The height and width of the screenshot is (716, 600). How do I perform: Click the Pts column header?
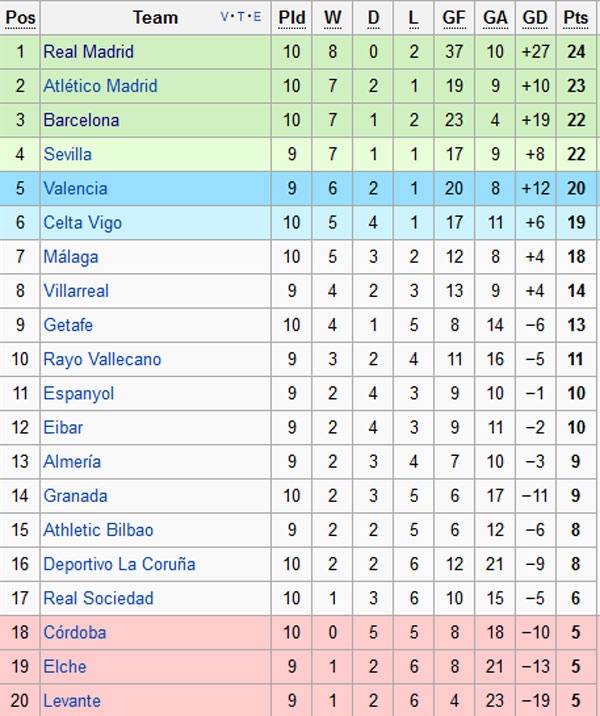576,17
